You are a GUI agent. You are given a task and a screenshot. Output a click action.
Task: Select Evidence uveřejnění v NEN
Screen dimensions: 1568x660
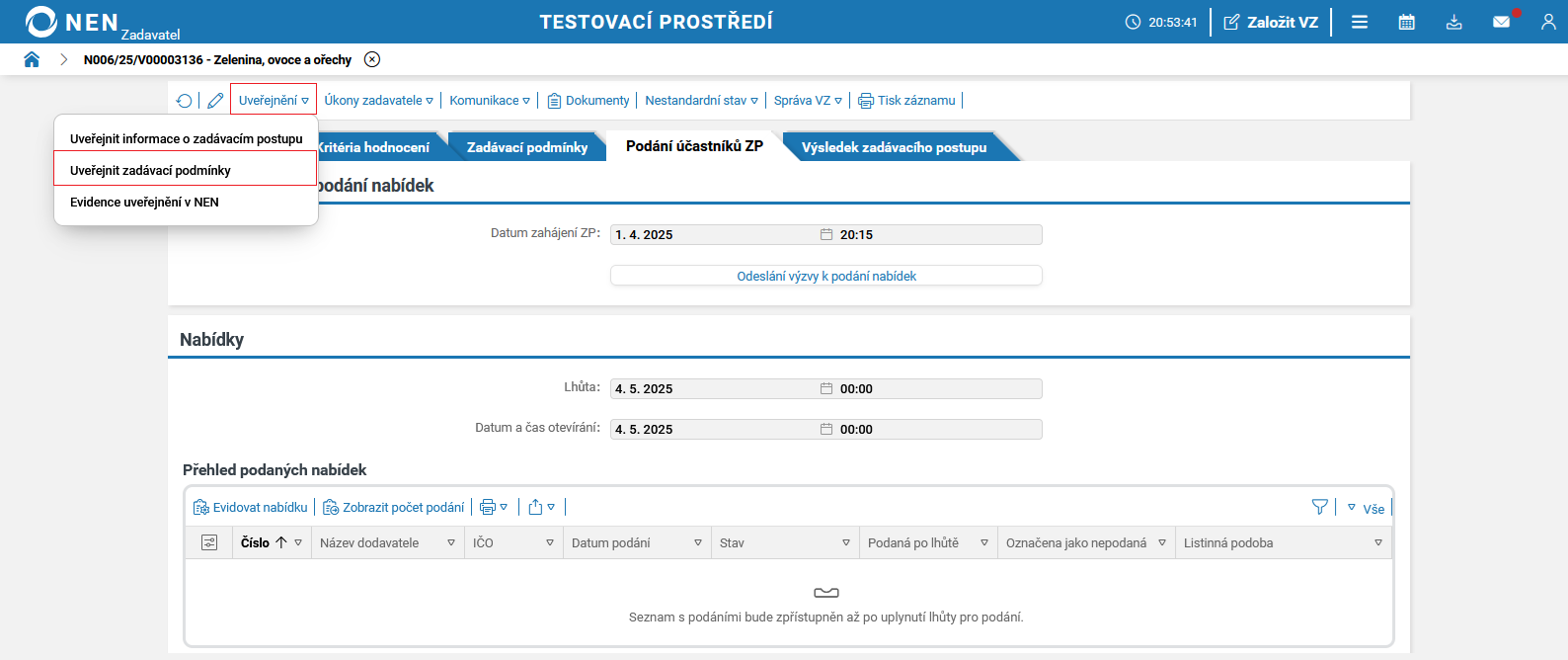click(186, 202)
